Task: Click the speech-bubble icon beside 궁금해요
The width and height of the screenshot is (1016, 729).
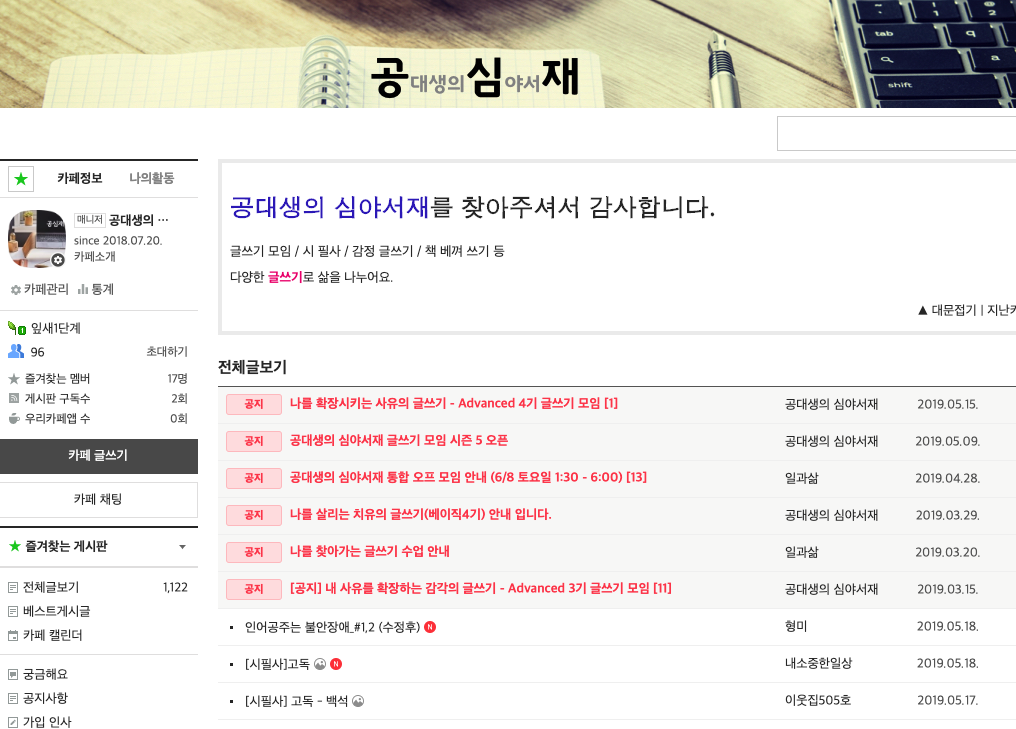Action: (x=12, y=675)
